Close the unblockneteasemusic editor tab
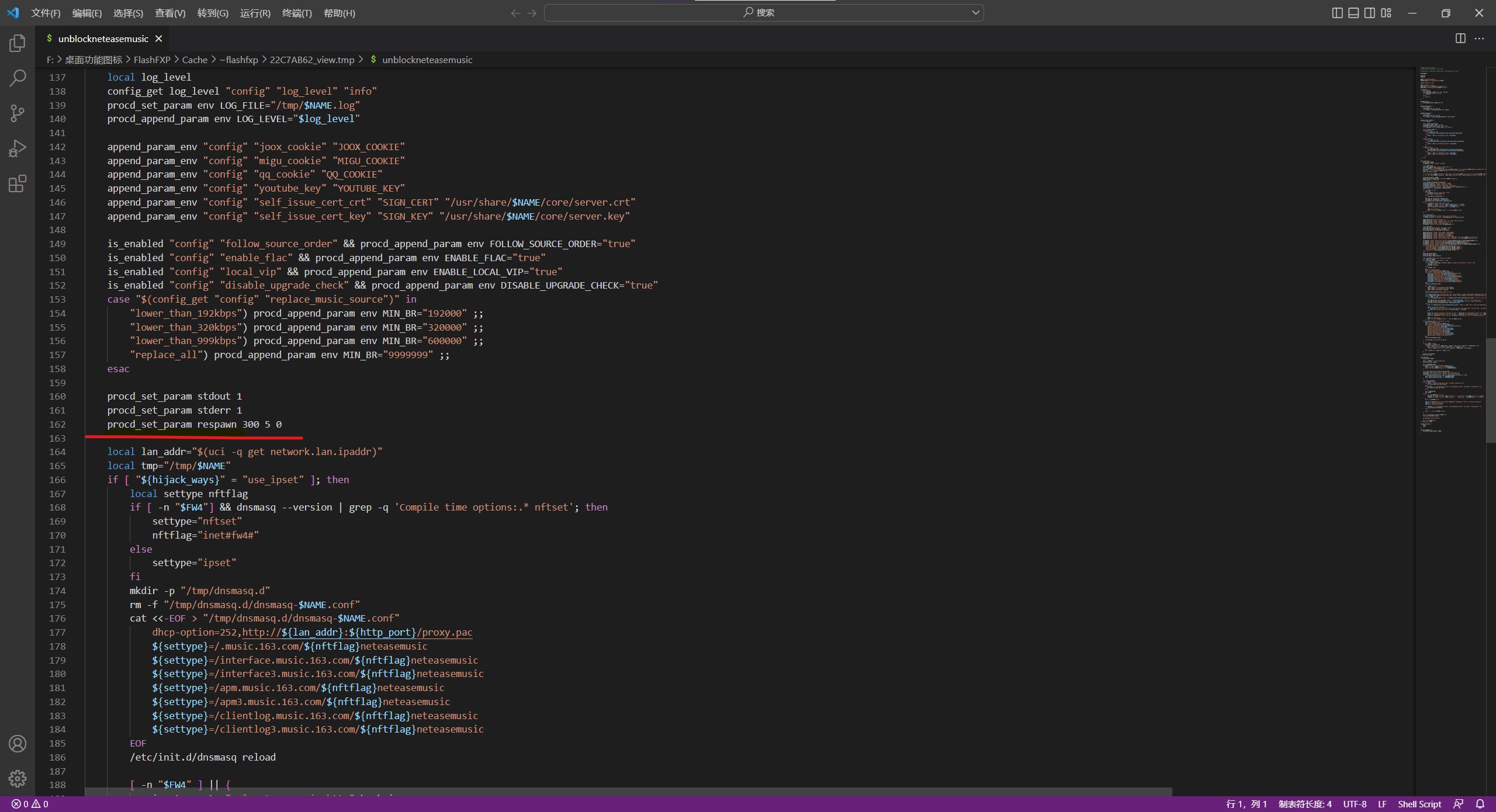The image size is (1496, 812). click(158, 39)
